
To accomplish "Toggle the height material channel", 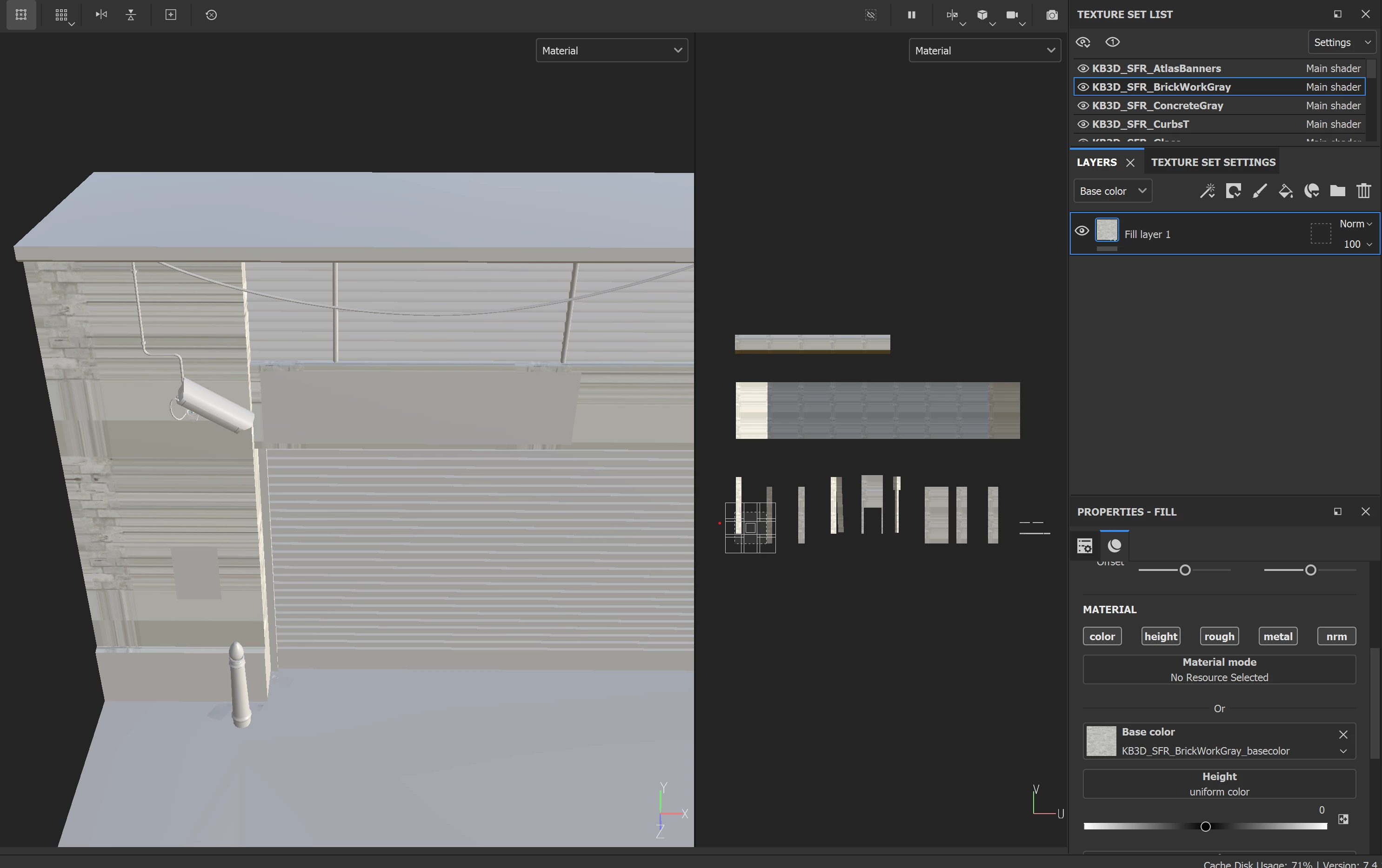I will pyautogui.click(x=1161, y=636).
